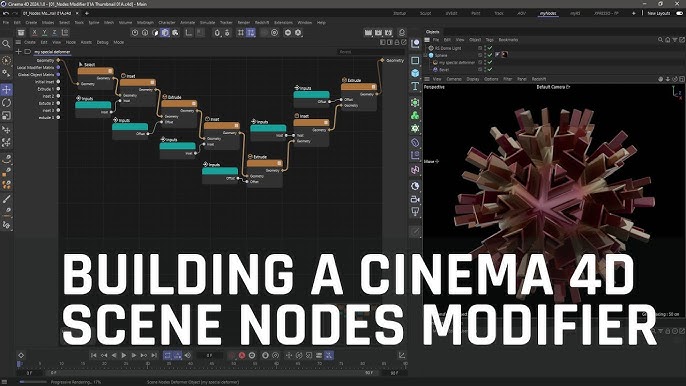This screenshot has height=386, width=686.
Task: Open Simulate menu in main menu bar
Action: [207, 22]
